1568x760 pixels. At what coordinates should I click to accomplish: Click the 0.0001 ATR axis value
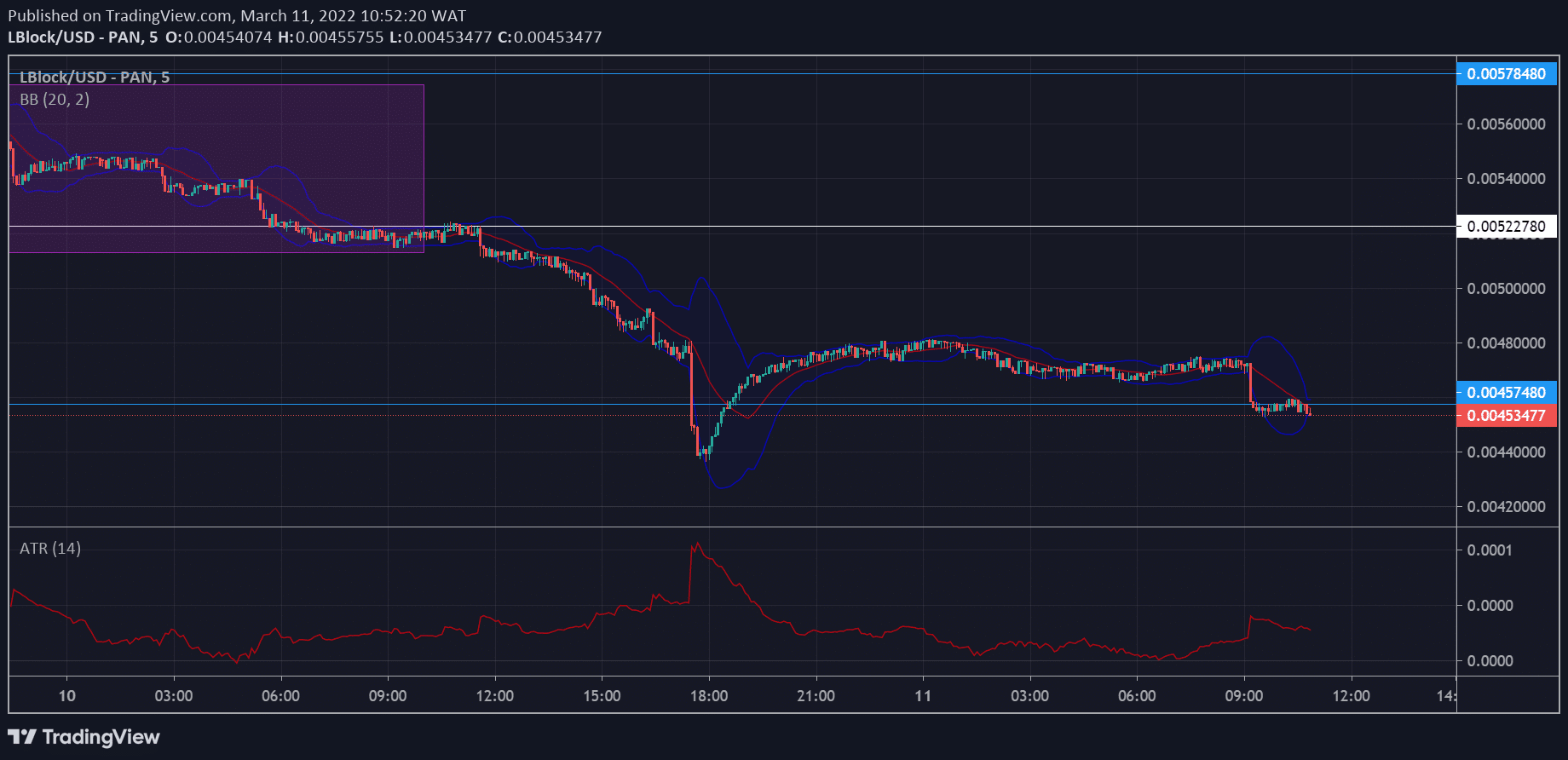(x=1490, y=550)
